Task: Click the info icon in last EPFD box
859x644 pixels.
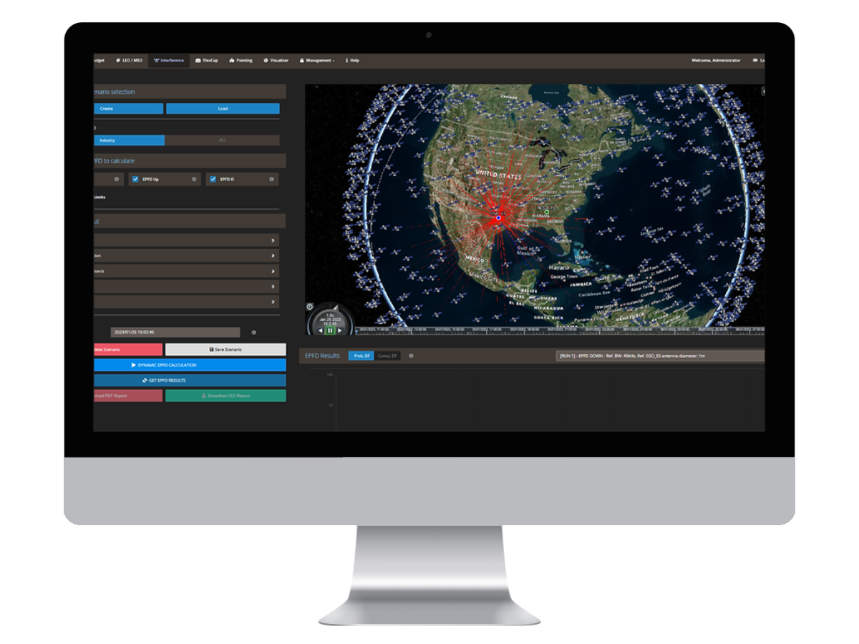Action: pos(271,179)
